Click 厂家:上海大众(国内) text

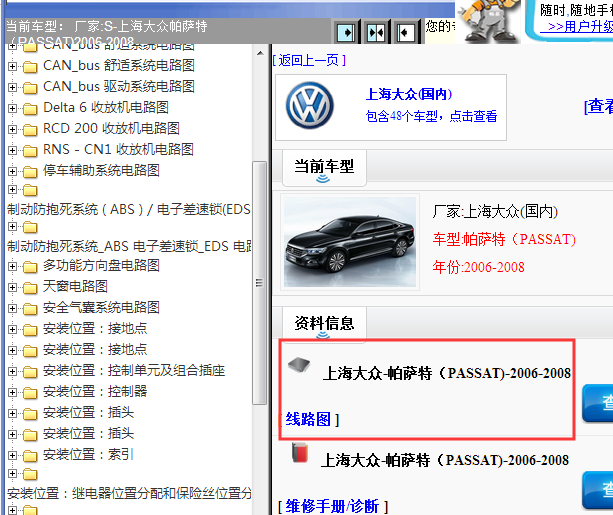pos(495,212)
